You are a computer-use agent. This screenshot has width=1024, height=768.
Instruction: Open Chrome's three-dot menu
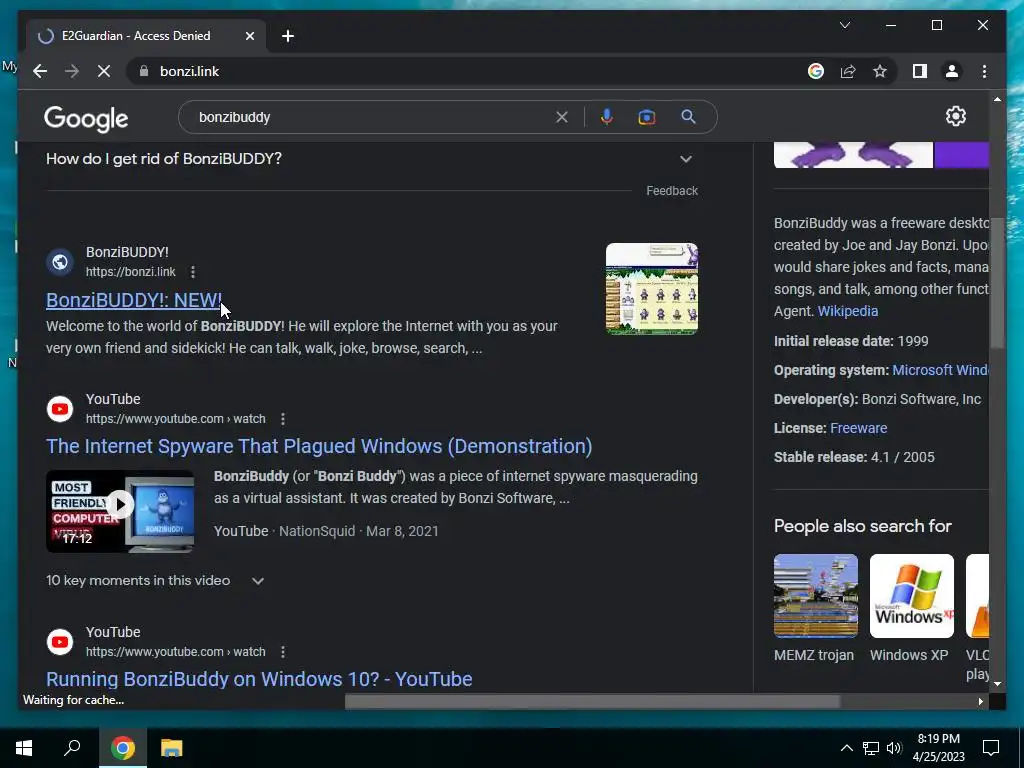984,71
